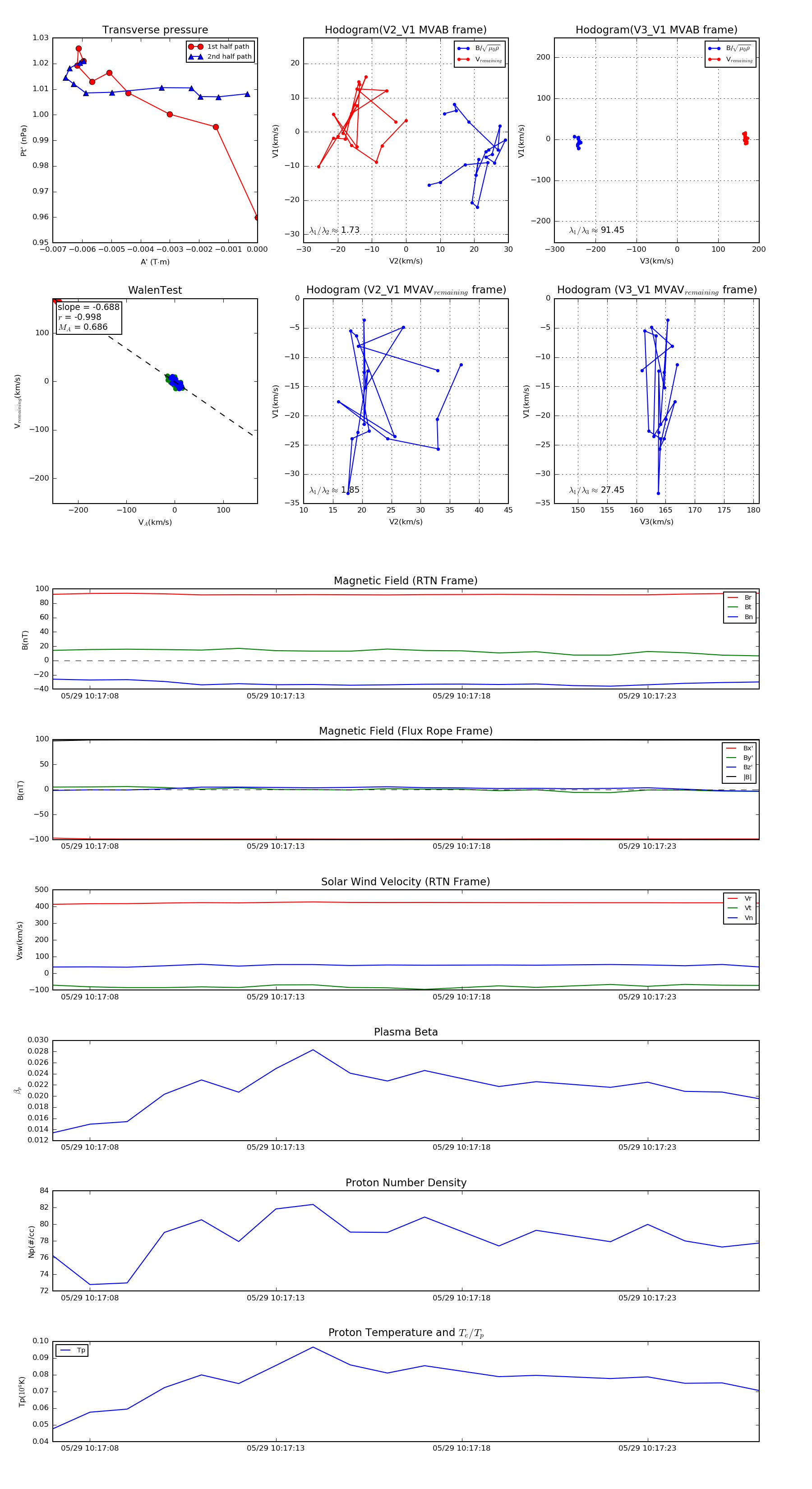Select the "By'" legend entry
This screenshot has height=1489, width=812.
739,758
